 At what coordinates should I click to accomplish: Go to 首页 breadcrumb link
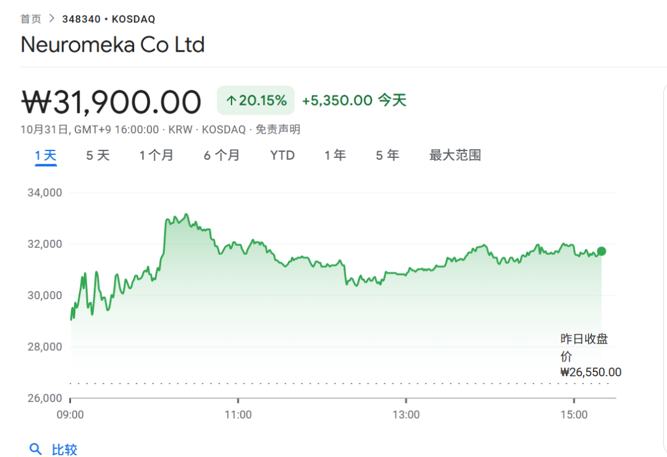click(x=31, y=19)
